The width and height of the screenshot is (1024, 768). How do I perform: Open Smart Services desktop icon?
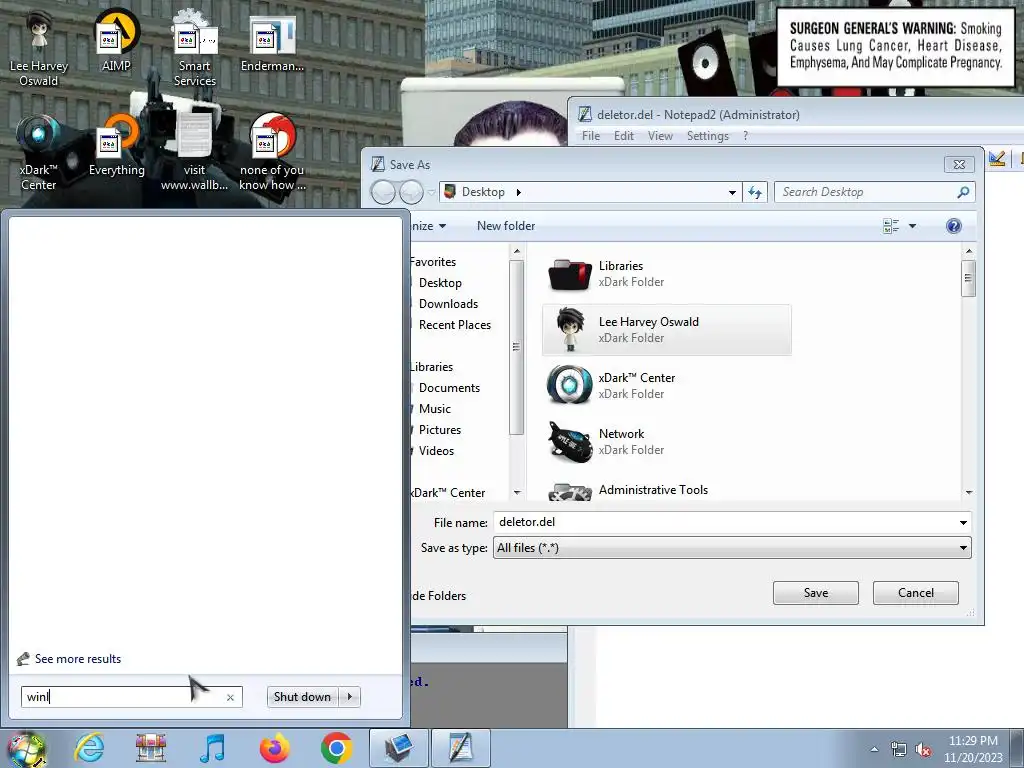[195, 49]
